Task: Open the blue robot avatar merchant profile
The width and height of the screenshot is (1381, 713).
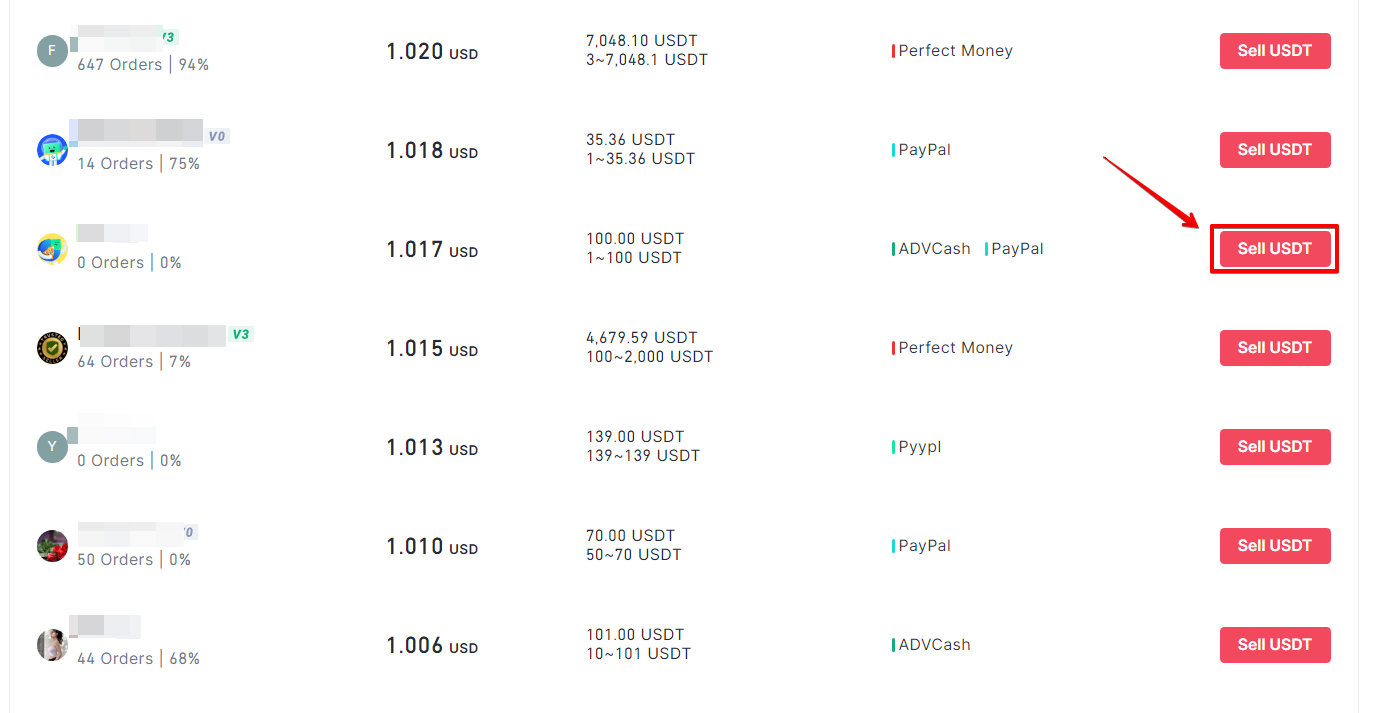Action: pyautogui.click(x=52, y=150)
